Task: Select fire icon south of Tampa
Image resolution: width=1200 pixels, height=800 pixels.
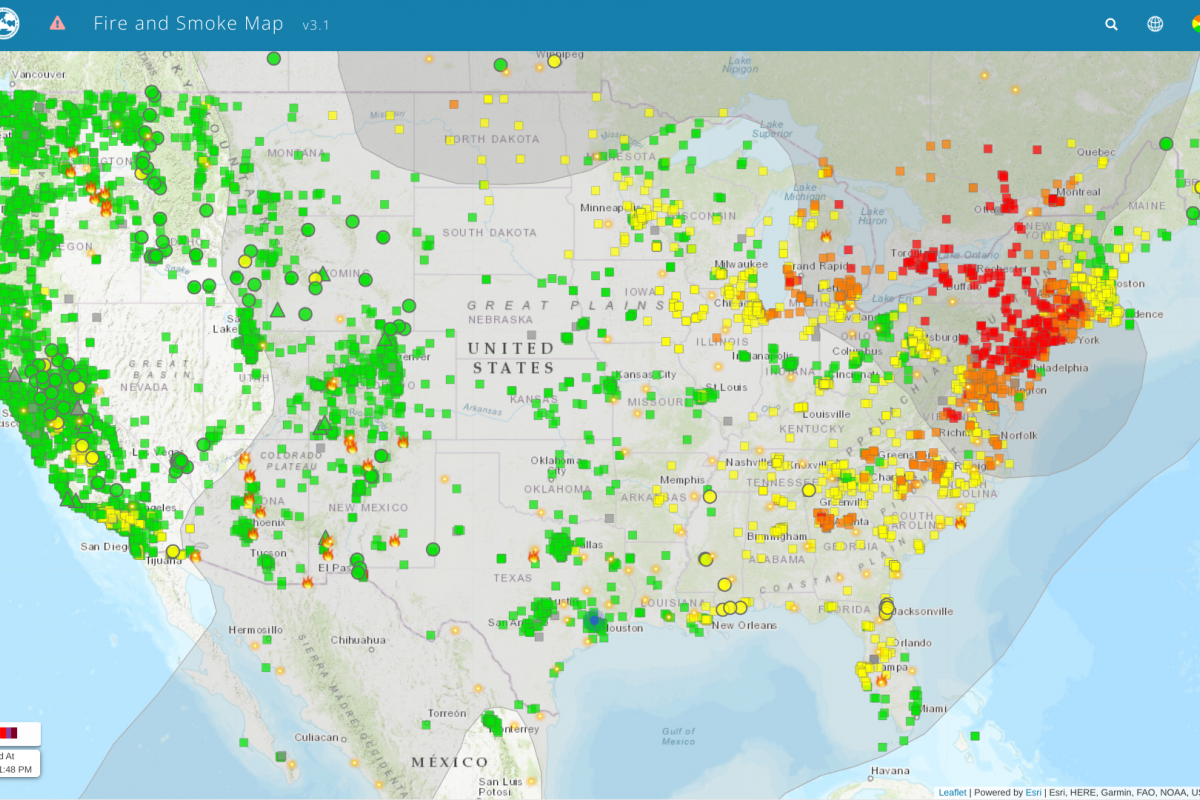Action: pos(882,679)
